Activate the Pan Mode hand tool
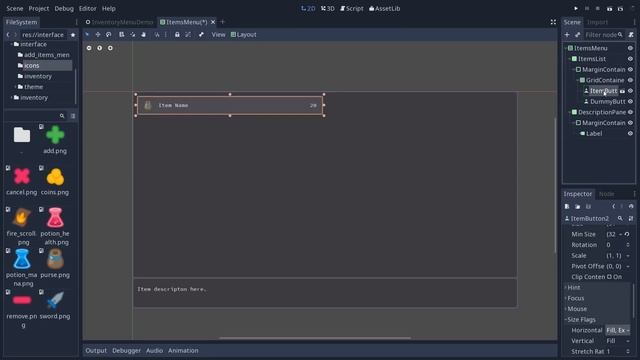 pyautogui.click(x=144, y=35)
